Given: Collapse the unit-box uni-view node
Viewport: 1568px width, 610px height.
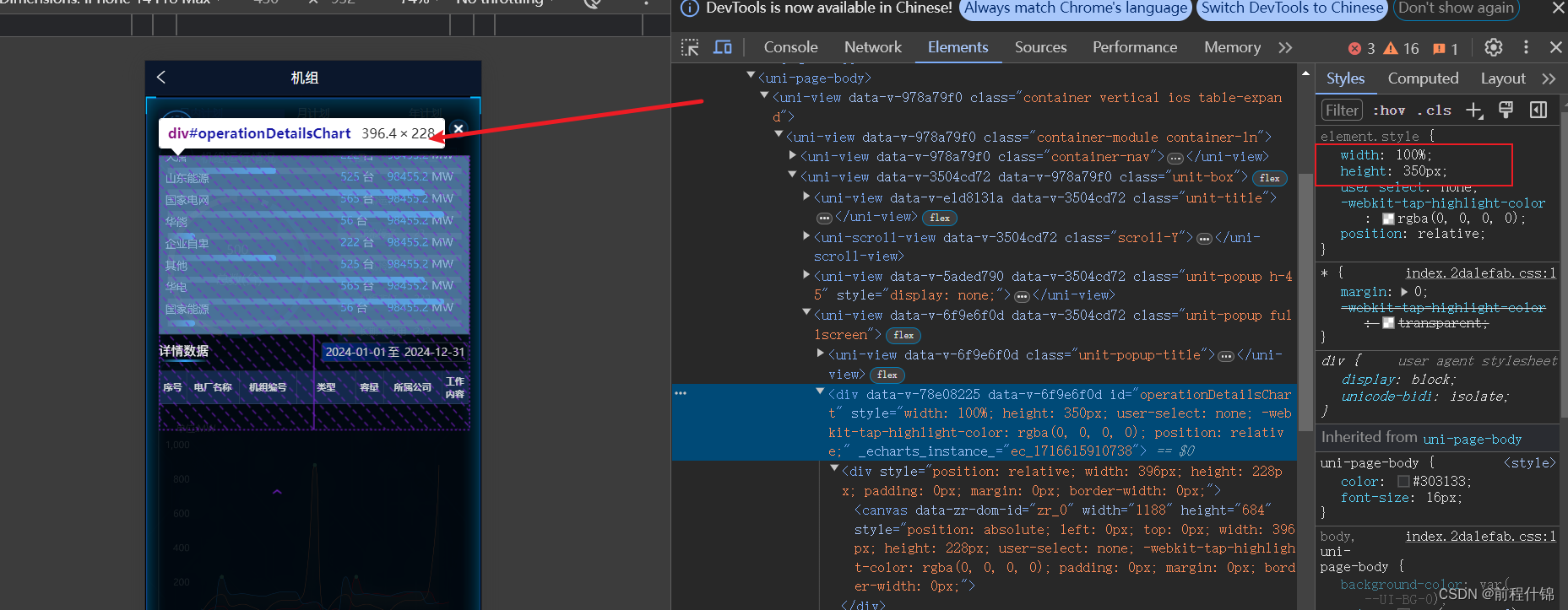Looking at the screenshot, I should tap(792, 175).
